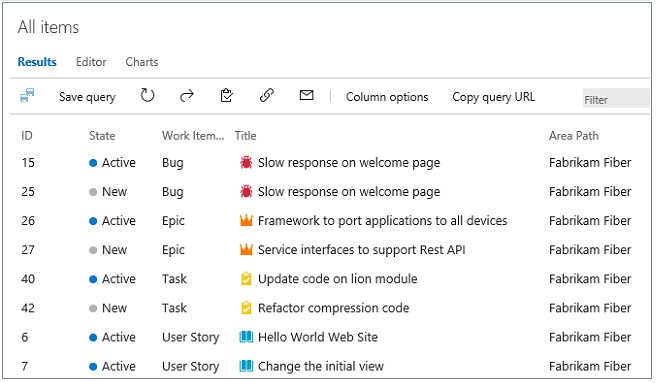The width and height of the screenshot is (657, 383).
Task: Select ID cell 40
Action: click(28, 279)
